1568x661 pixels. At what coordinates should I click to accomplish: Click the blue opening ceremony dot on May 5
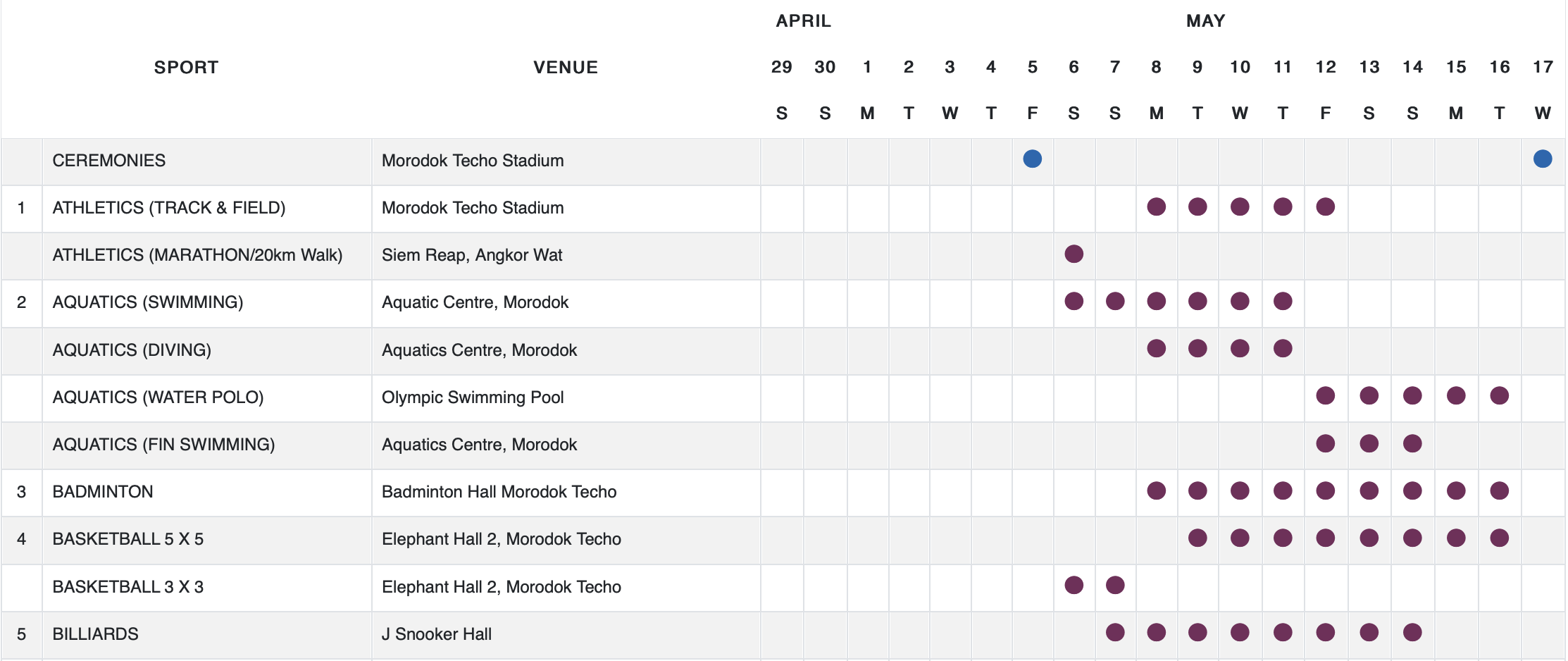click(1032, 159)
